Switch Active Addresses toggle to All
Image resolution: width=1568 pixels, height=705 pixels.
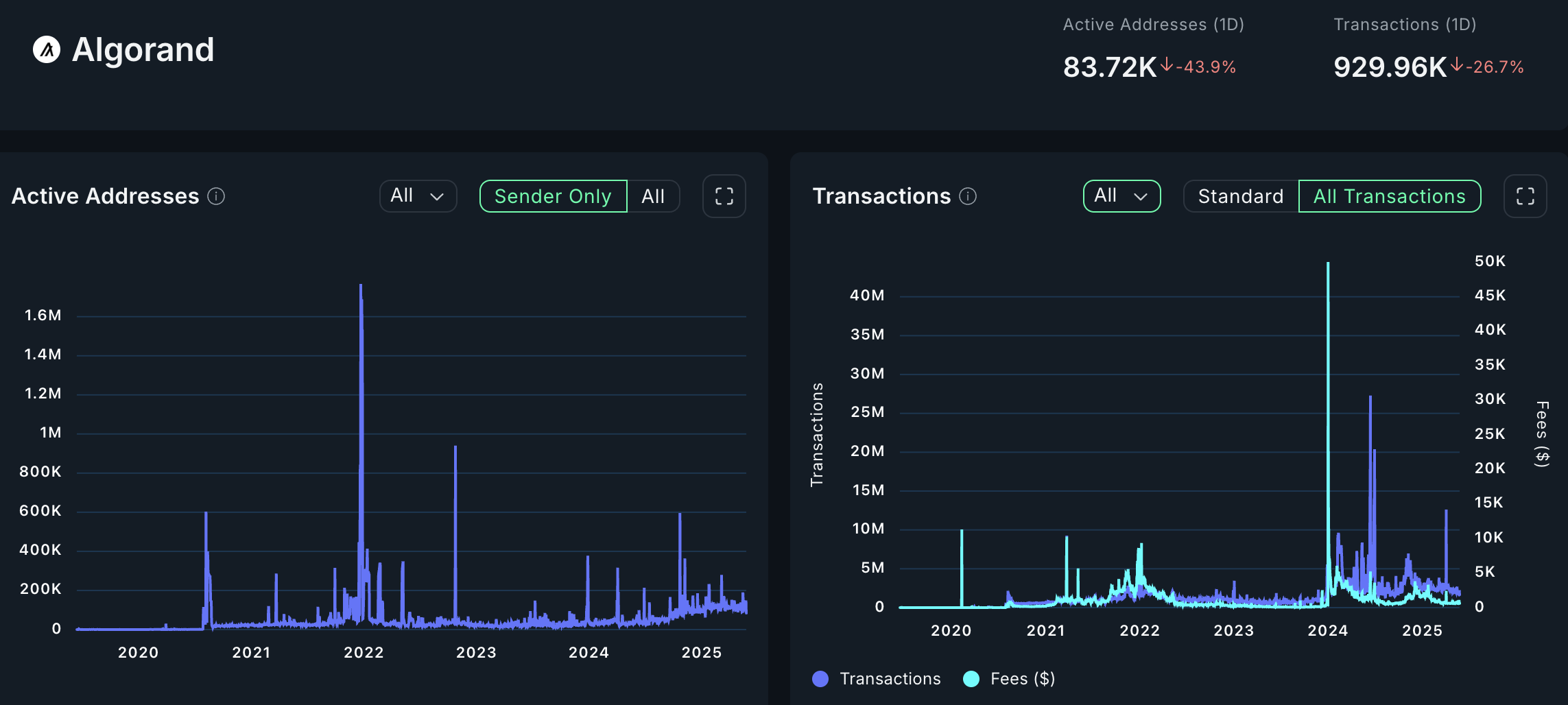pos(653,196)
